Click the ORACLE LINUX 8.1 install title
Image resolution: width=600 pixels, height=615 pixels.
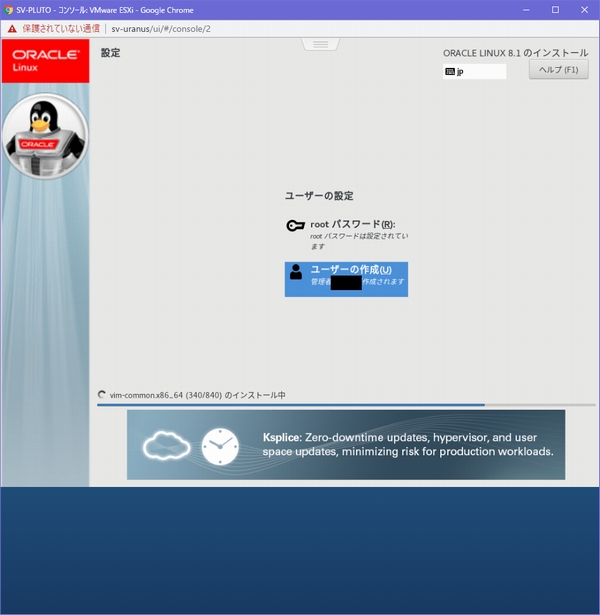point(515,53)
